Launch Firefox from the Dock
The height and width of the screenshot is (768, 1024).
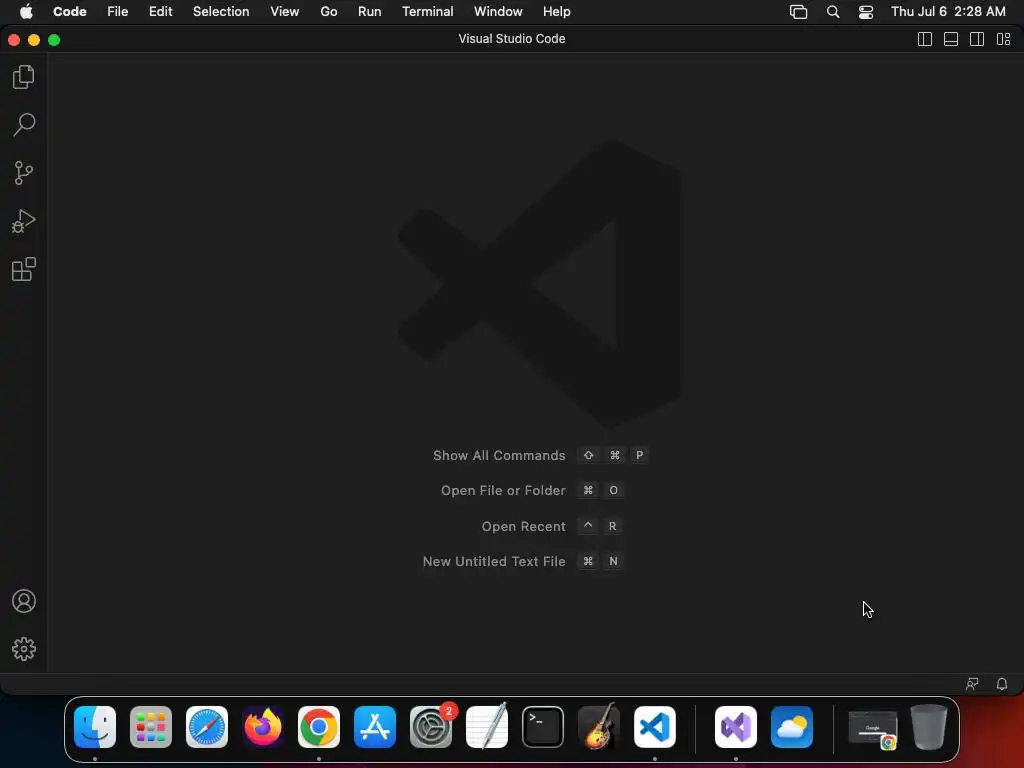pos(263,727)
